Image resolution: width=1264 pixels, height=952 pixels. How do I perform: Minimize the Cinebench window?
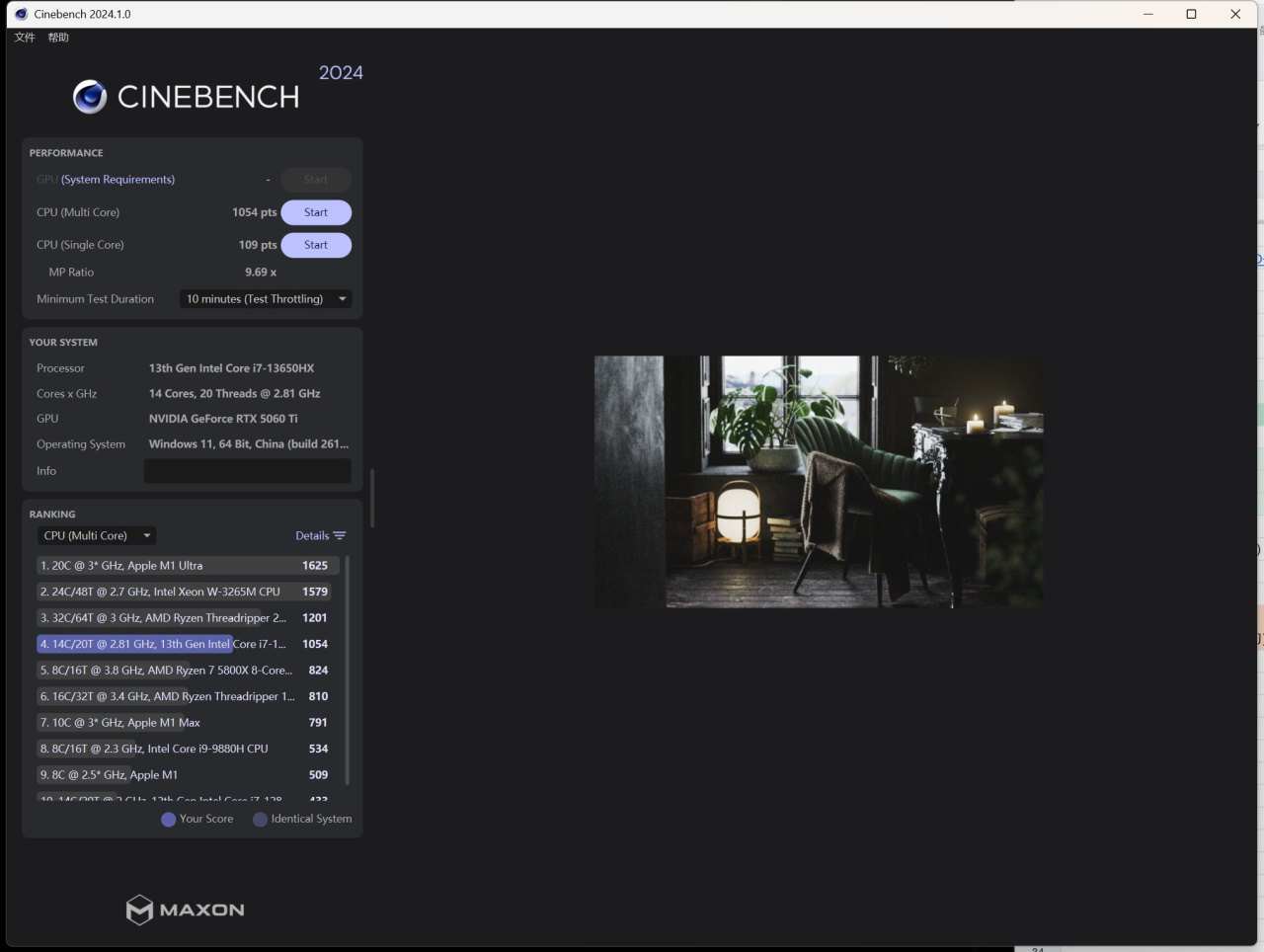point(1148,14)
